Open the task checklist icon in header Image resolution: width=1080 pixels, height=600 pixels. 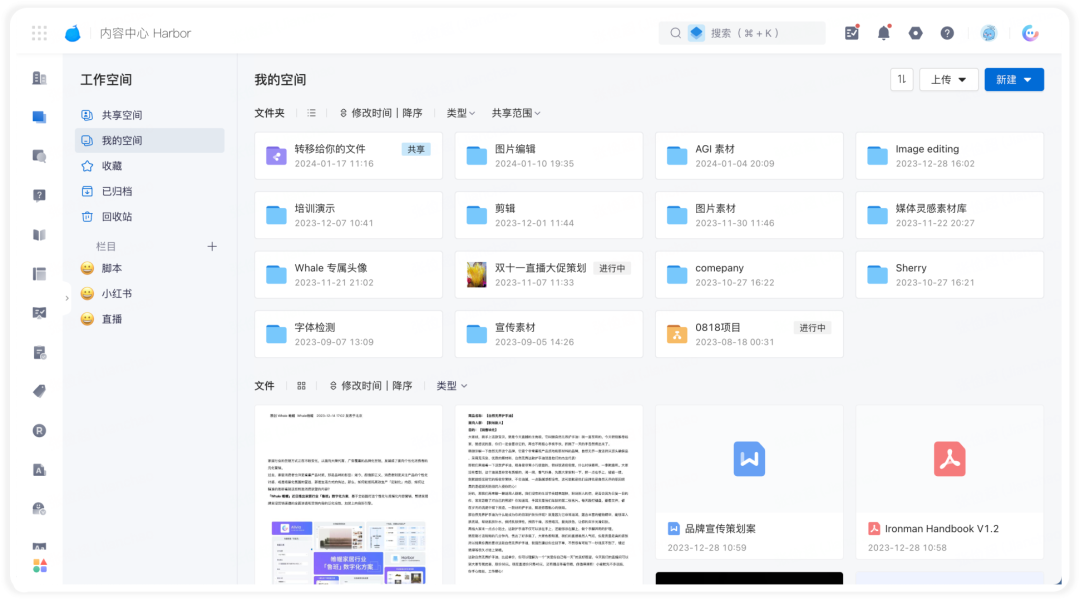click(851, 32)
